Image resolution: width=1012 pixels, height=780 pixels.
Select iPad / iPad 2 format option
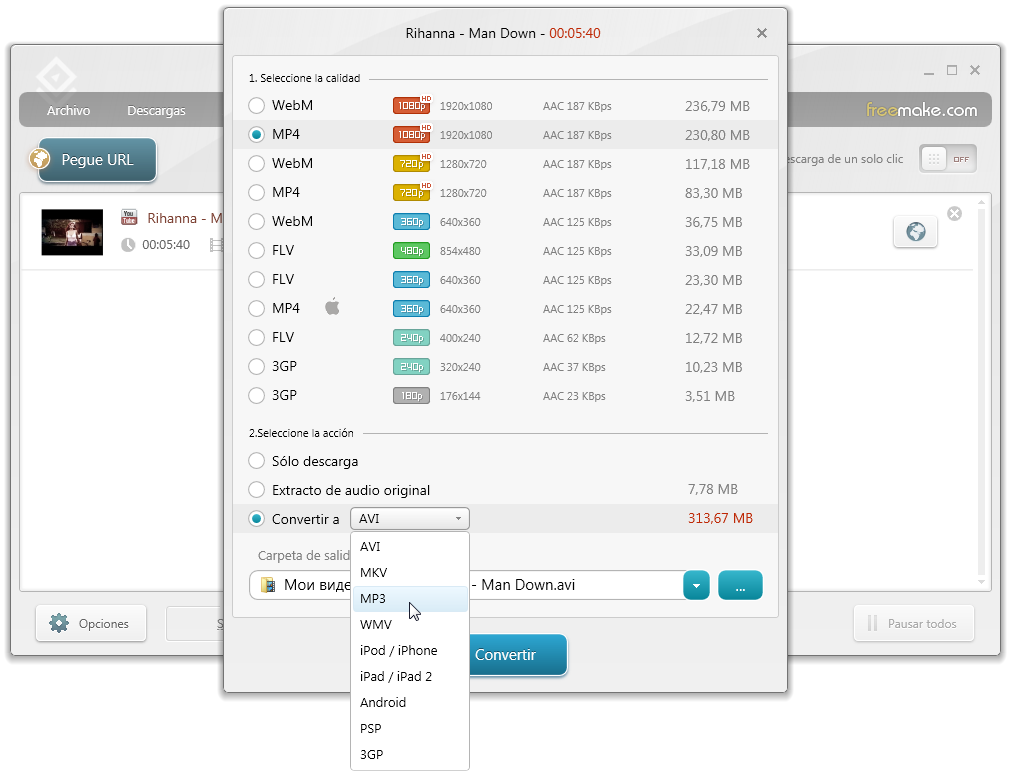(x=410, y=676)
